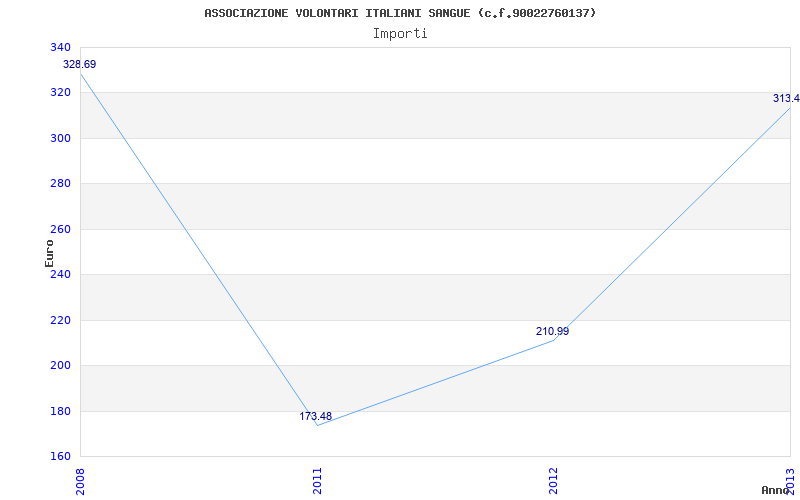Click the 2013 x-axis label
Image resolution: width=800 pixels, height=500 pixels.
coord(790,481)
